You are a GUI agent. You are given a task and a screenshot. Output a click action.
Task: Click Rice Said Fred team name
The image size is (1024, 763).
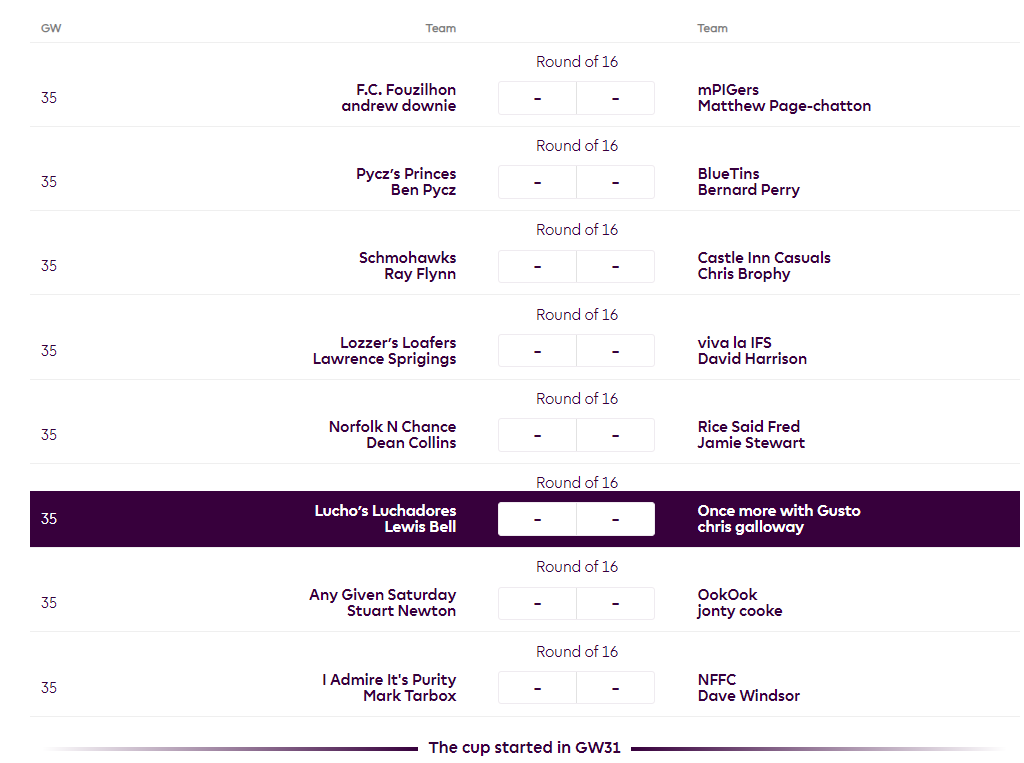(x=748, y=427)
